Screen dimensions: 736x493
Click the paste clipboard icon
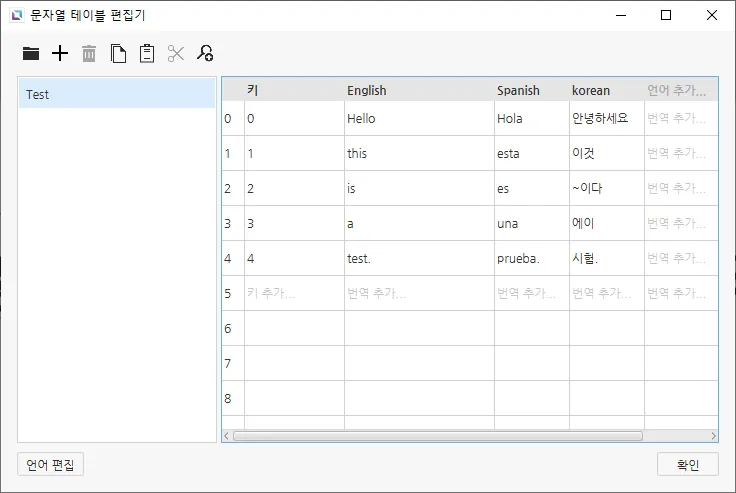(147, 54)
